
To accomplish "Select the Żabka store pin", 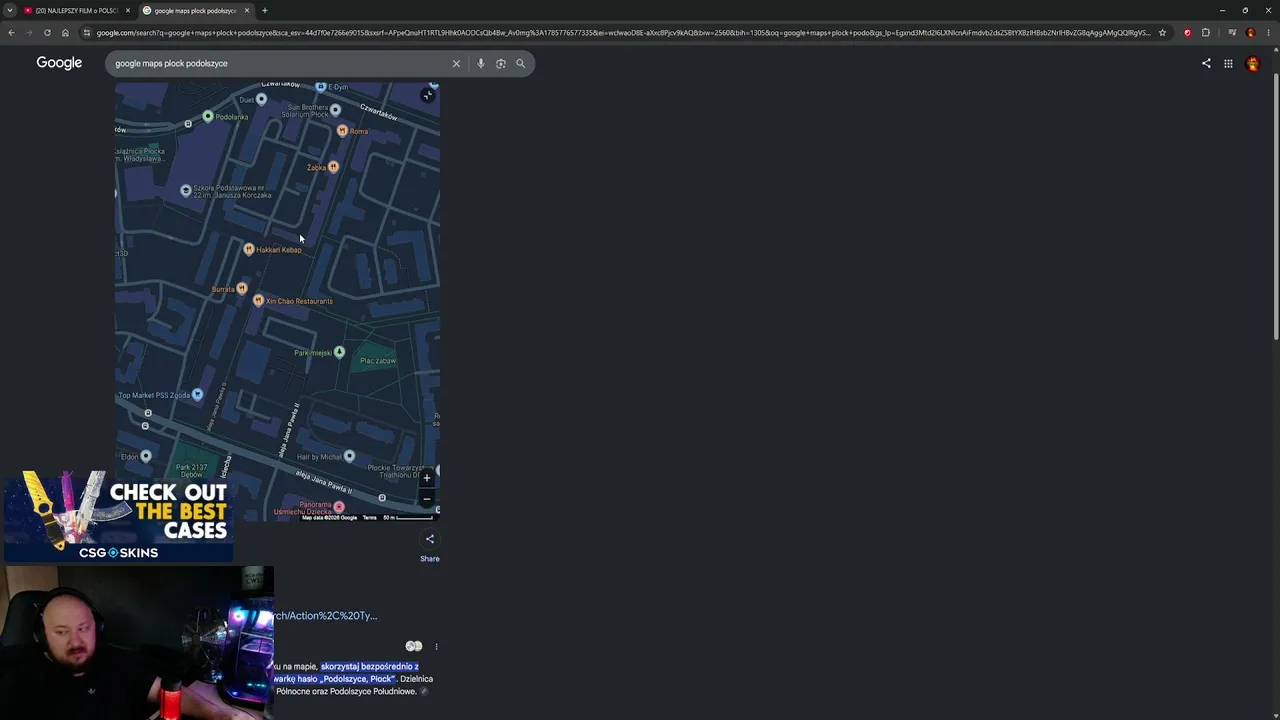I will click(333, 166).
